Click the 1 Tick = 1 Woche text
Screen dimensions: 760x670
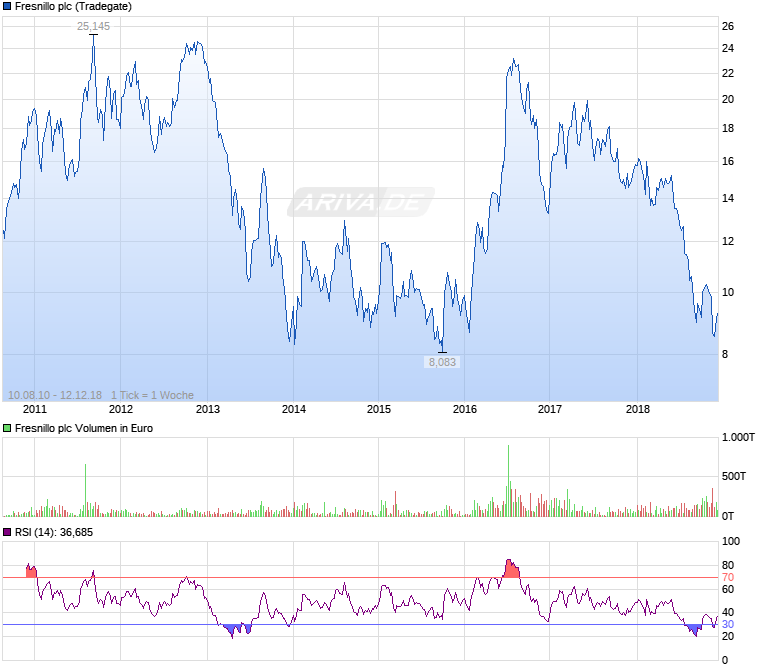152,395
